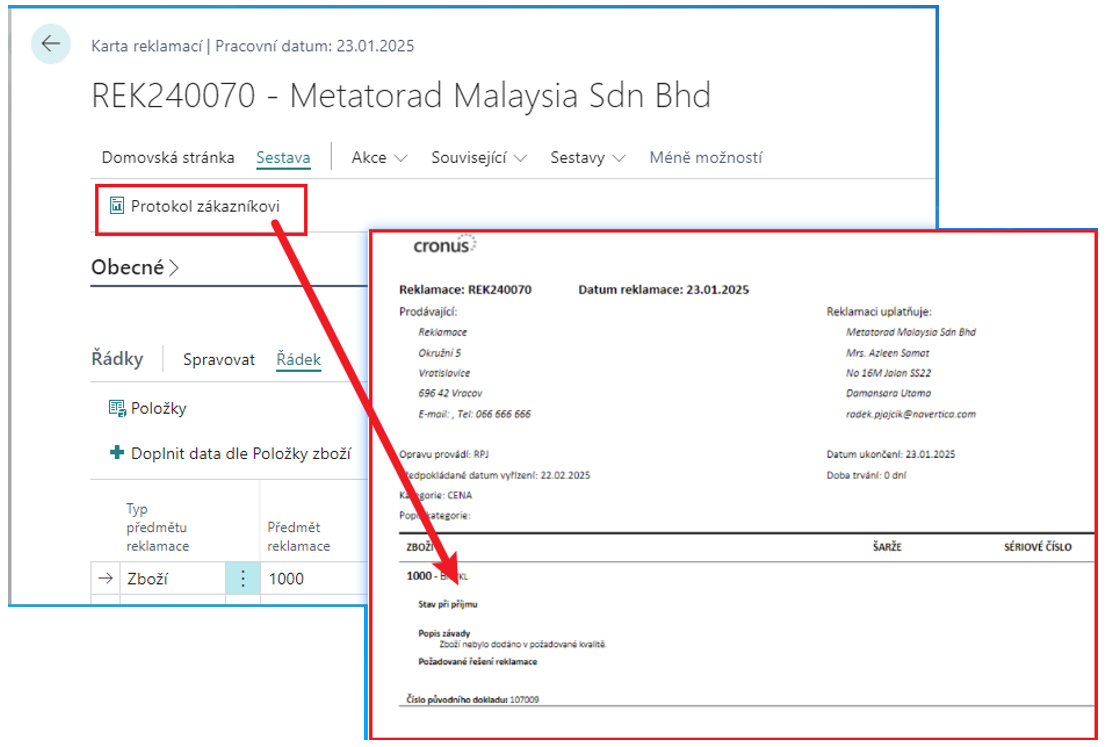Viewport: 1110px width, 747px height.
Task: Select the Řádek tab in Řádky
Action: click(299, 360)
